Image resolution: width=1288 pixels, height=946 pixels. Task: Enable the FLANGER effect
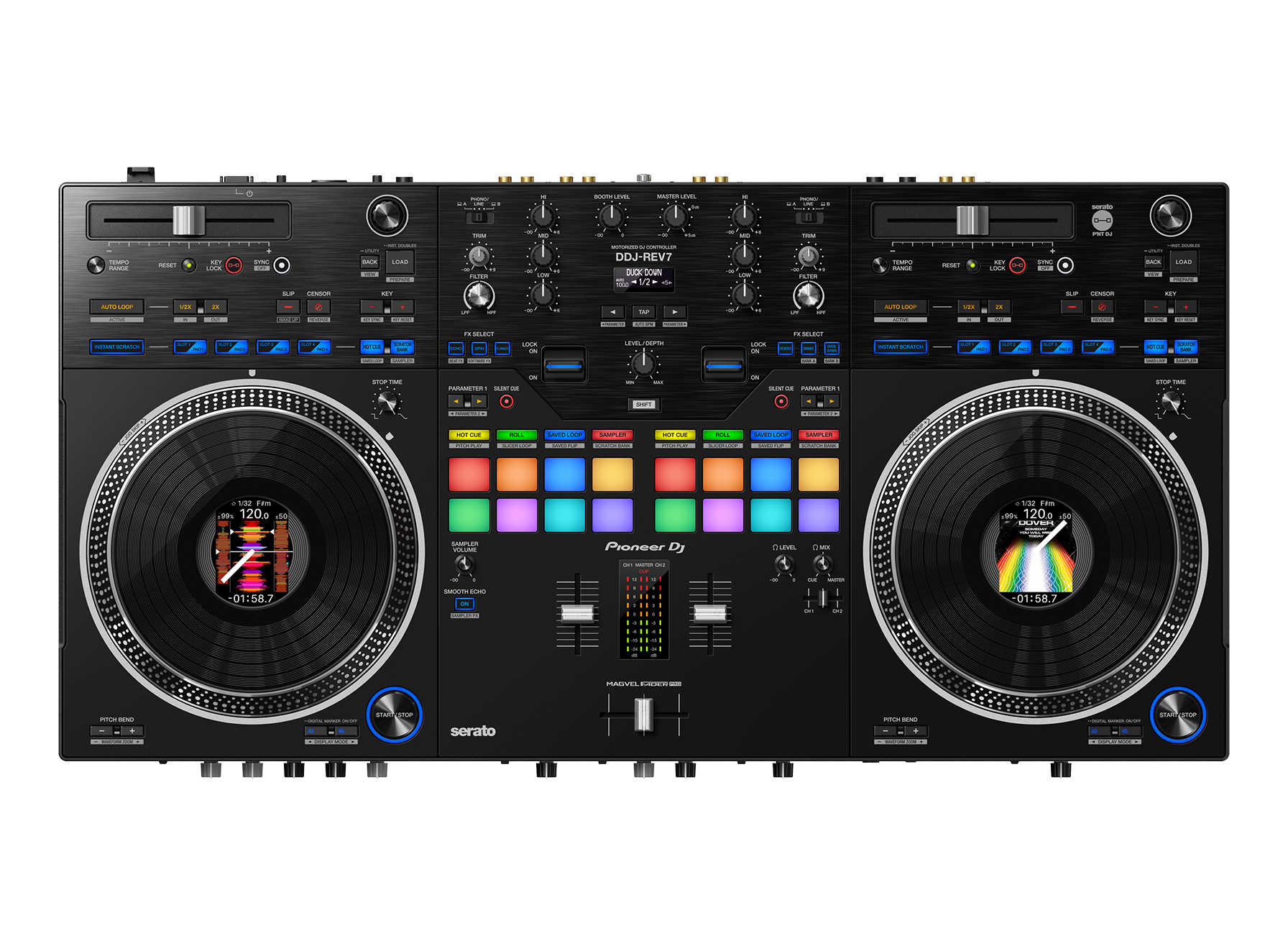point(503,348)
